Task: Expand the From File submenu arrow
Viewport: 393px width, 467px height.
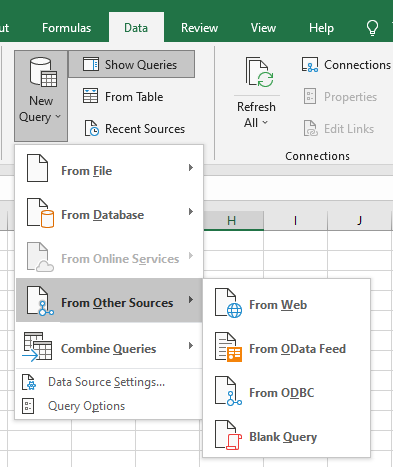Action: click(x=191, y=167)
